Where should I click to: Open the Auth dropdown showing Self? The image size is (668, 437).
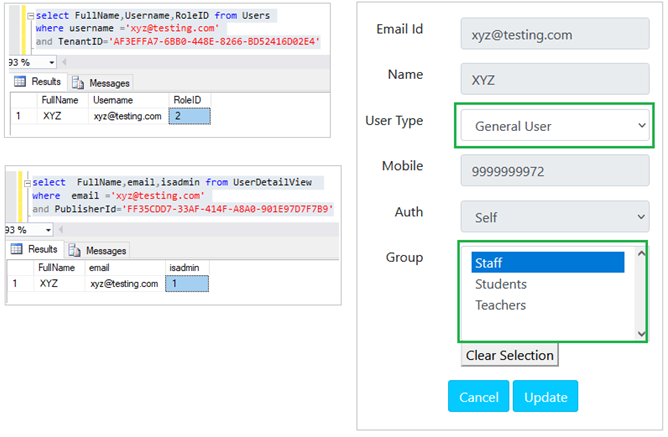click(555, 217)
